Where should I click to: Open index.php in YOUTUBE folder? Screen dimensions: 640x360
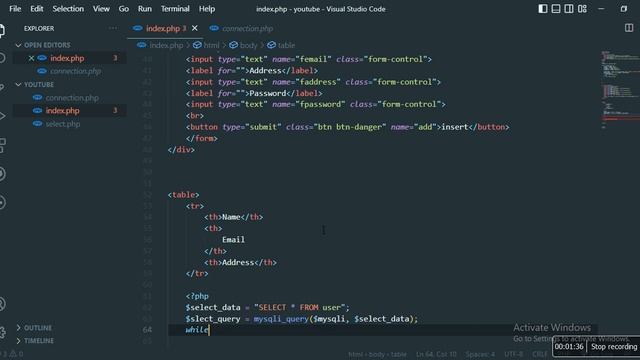point(62,111)
